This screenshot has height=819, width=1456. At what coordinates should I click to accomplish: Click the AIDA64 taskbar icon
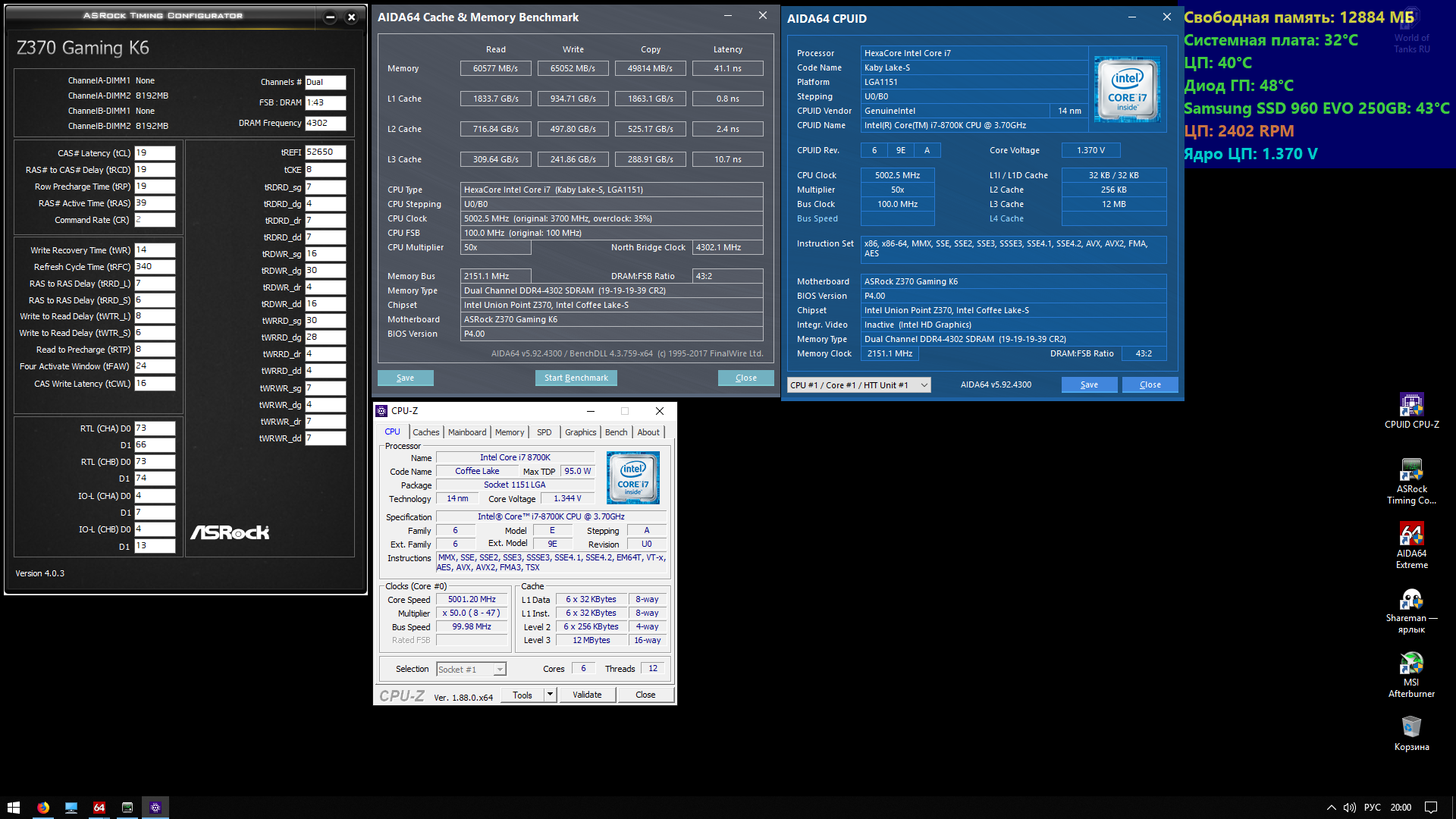(99, 808)
